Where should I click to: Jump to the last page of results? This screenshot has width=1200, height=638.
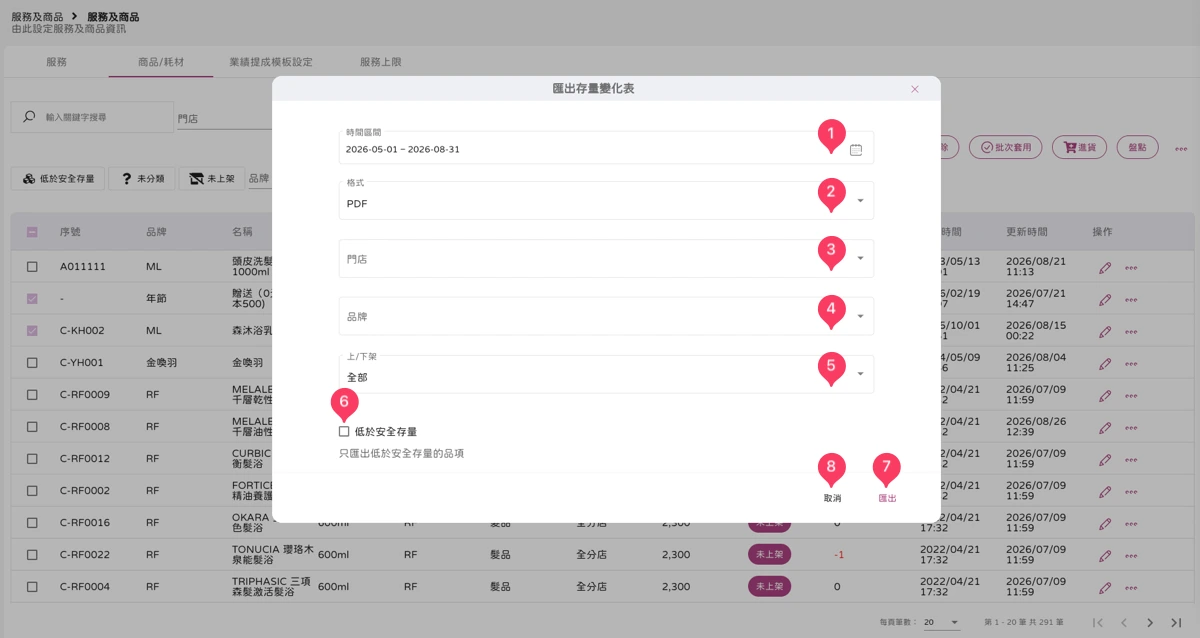click(x=1176, y=622)
